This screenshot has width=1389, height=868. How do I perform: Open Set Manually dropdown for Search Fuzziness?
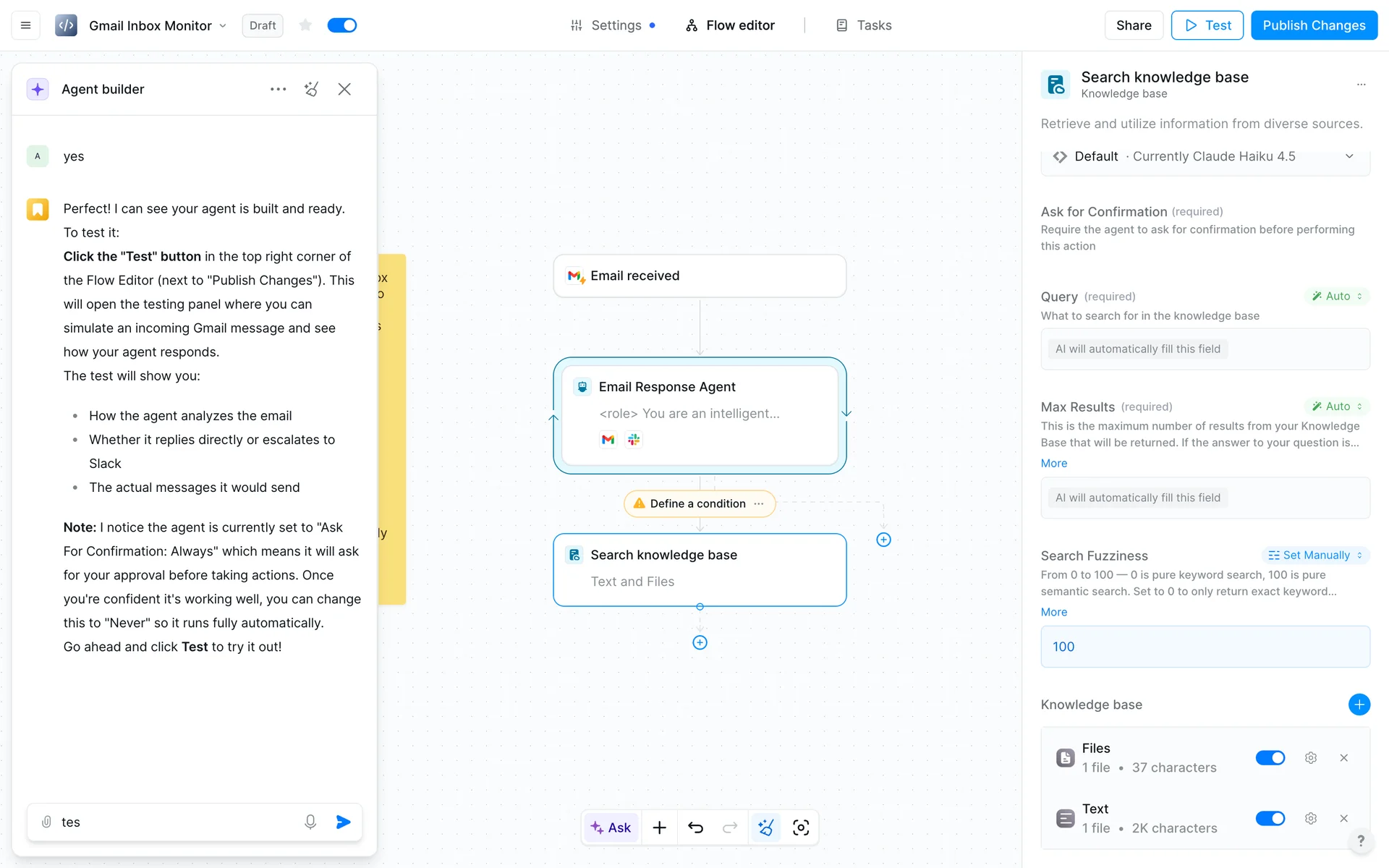coord(1315,556)
